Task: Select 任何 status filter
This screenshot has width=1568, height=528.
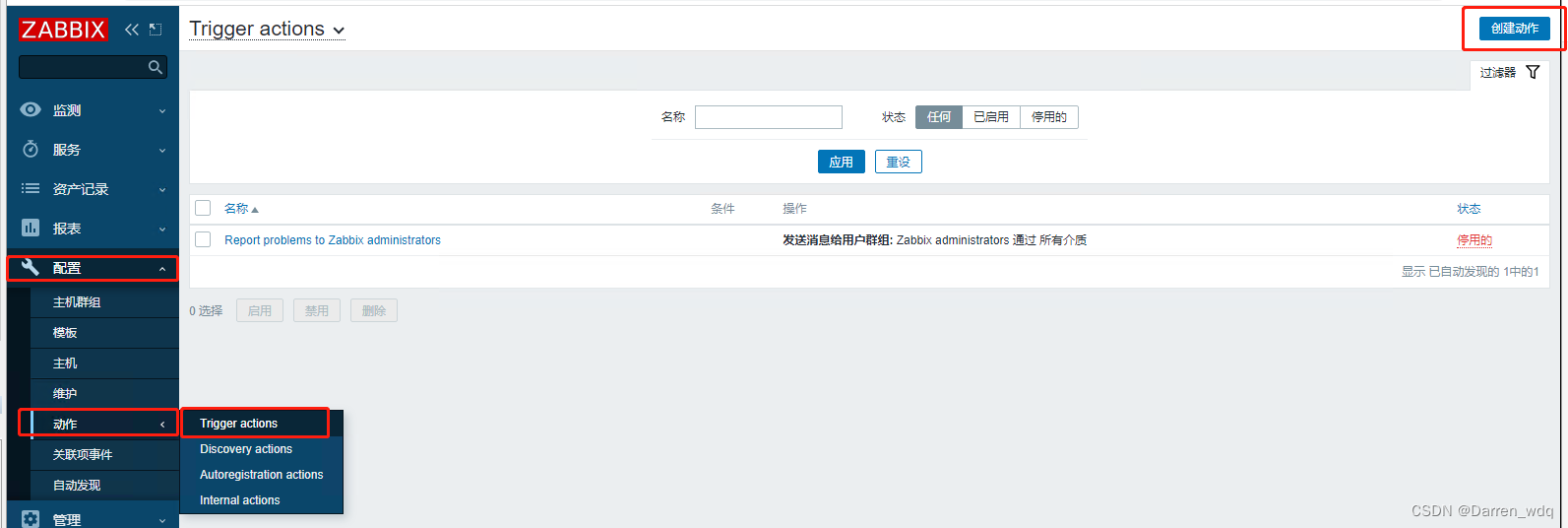Action: click(939, 117)
